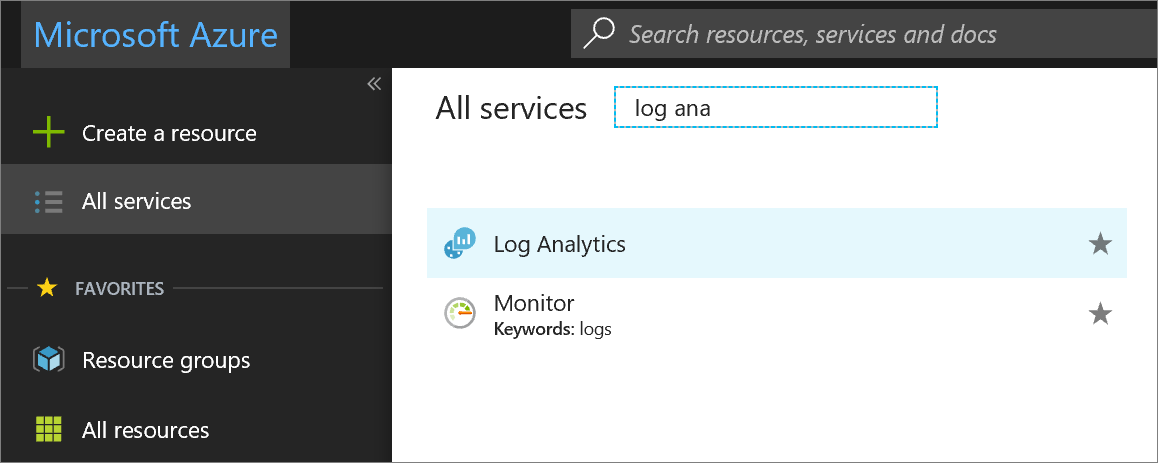Open the Monitor service result
This screenshot has width=1158, height=463.
point(534,303)
